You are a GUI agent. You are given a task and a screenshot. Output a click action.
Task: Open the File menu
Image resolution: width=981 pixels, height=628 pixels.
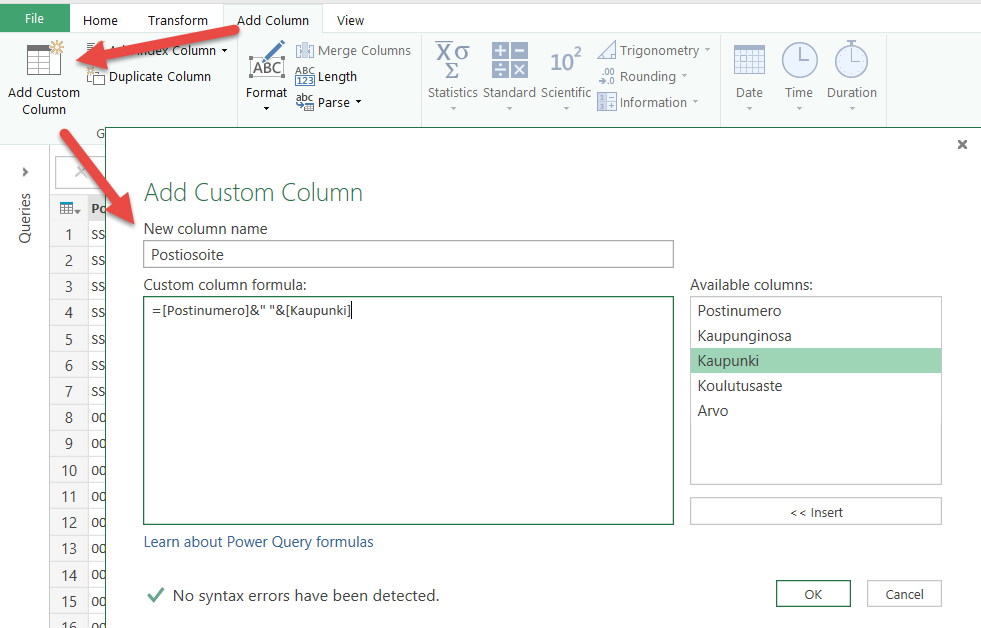[34, 19]
